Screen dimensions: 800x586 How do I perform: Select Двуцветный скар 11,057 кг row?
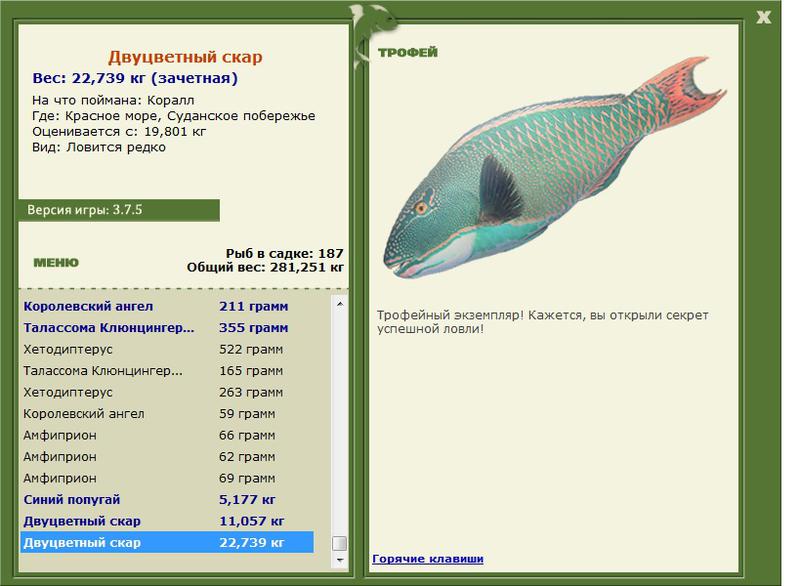pos(167,521)
